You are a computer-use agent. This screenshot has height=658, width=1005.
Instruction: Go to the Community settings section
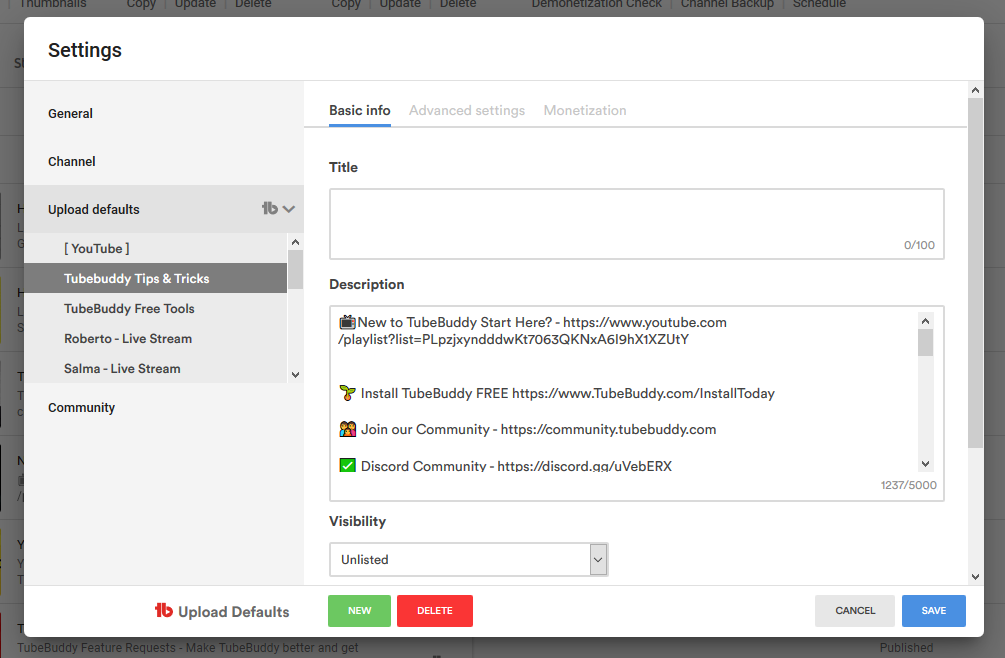pos(81,408)
